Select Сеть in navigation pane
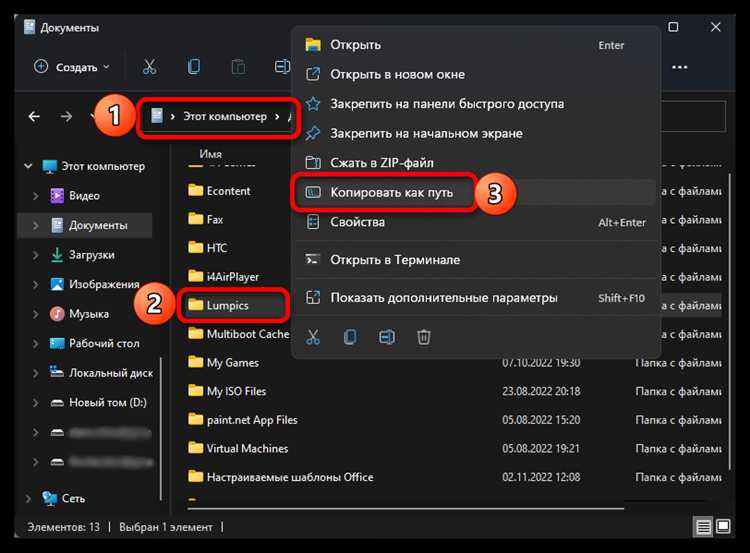This screenshot has height=553, width=750. [73, 498]
